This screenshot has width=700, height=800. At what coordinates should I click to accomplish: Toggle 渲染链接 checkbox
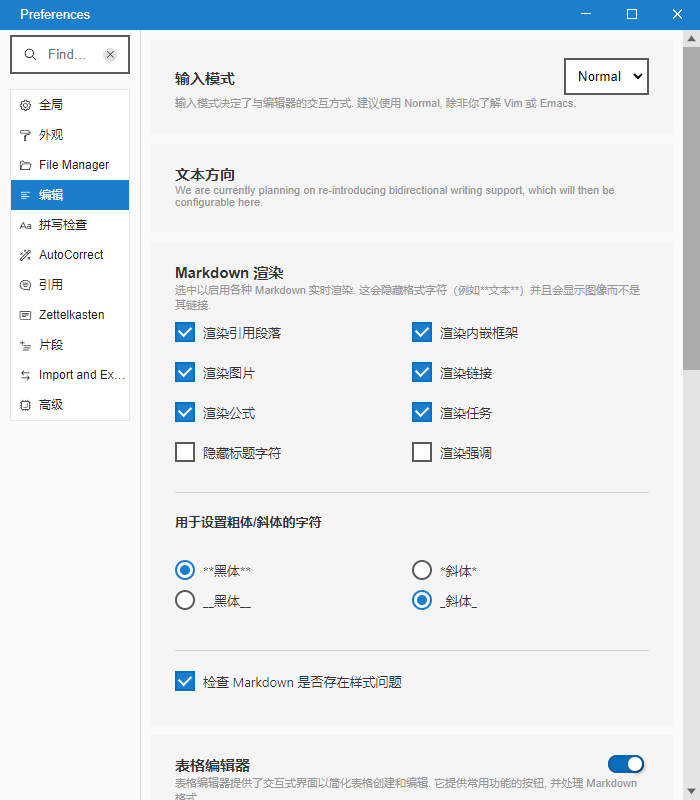pos(422,372)
